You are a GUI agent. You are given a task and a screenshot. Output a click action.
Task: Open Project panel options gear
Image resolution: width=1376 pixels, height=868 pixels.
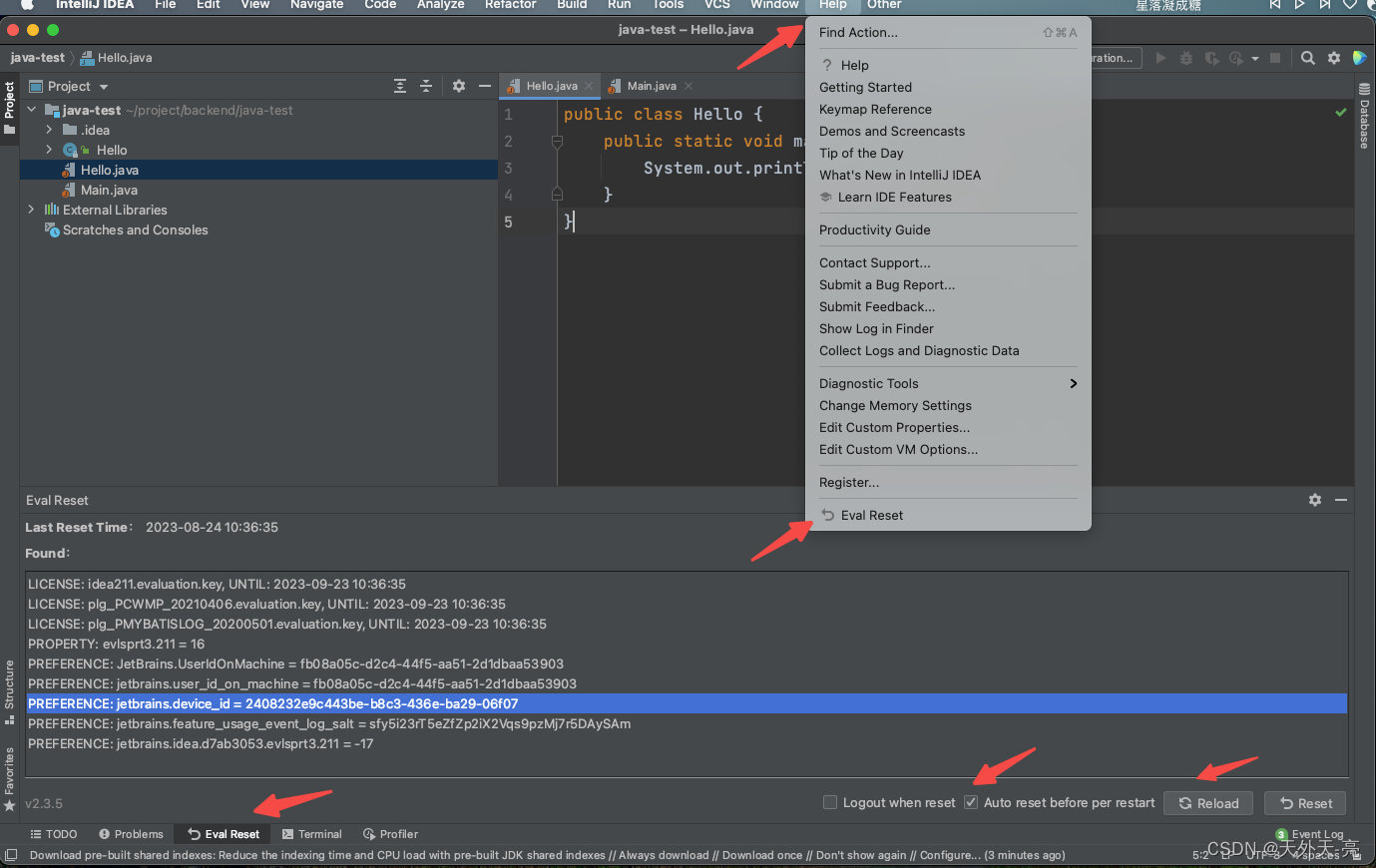pos(459,86)
